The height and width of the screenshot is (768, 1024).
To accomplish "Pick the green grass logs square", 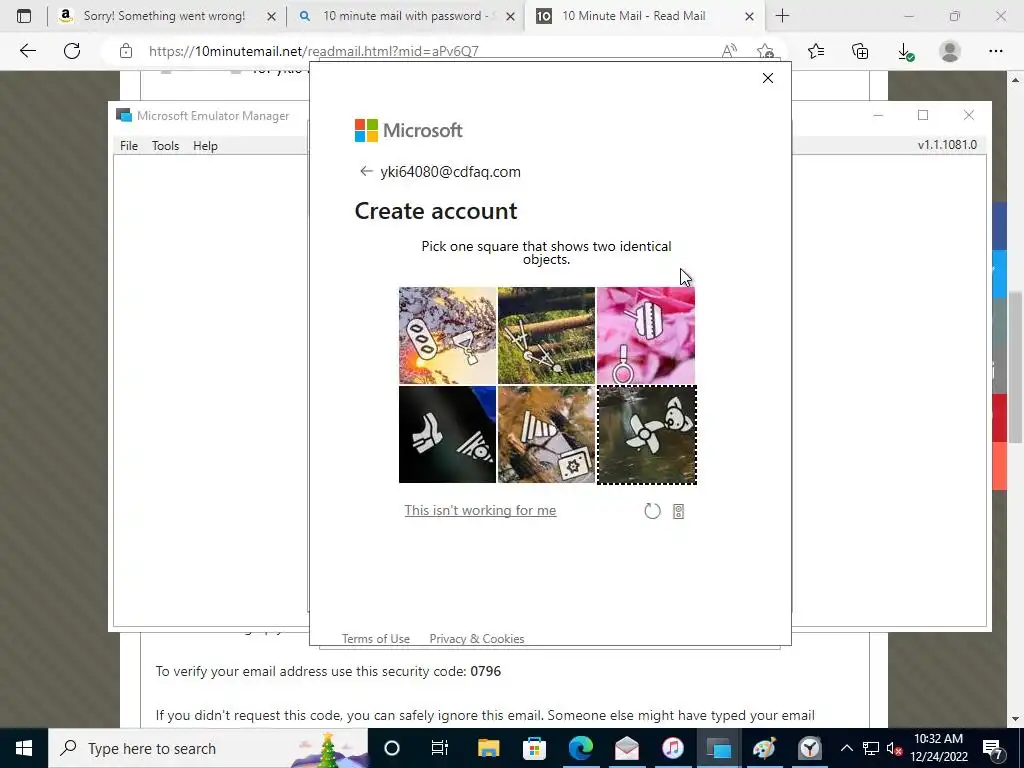I will (x=547, y=336).
